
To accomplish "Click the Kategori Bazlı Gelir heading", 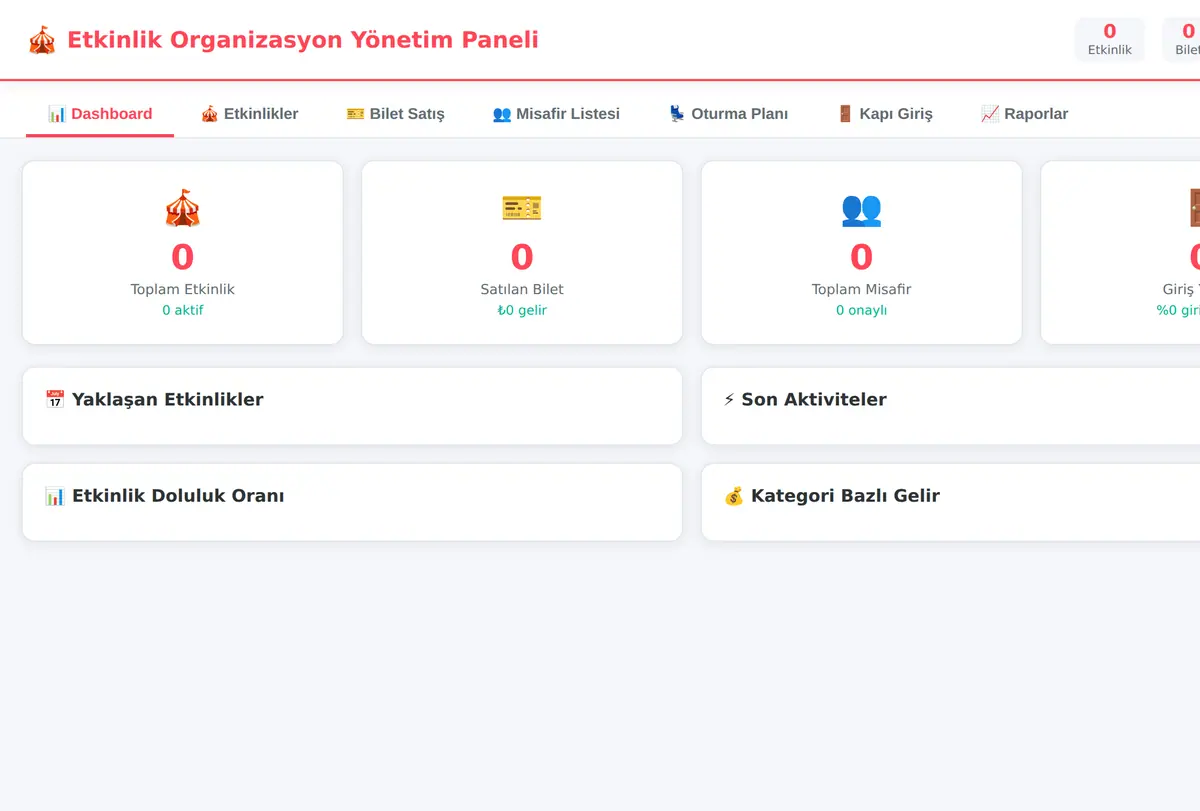I will coord(845,496).
